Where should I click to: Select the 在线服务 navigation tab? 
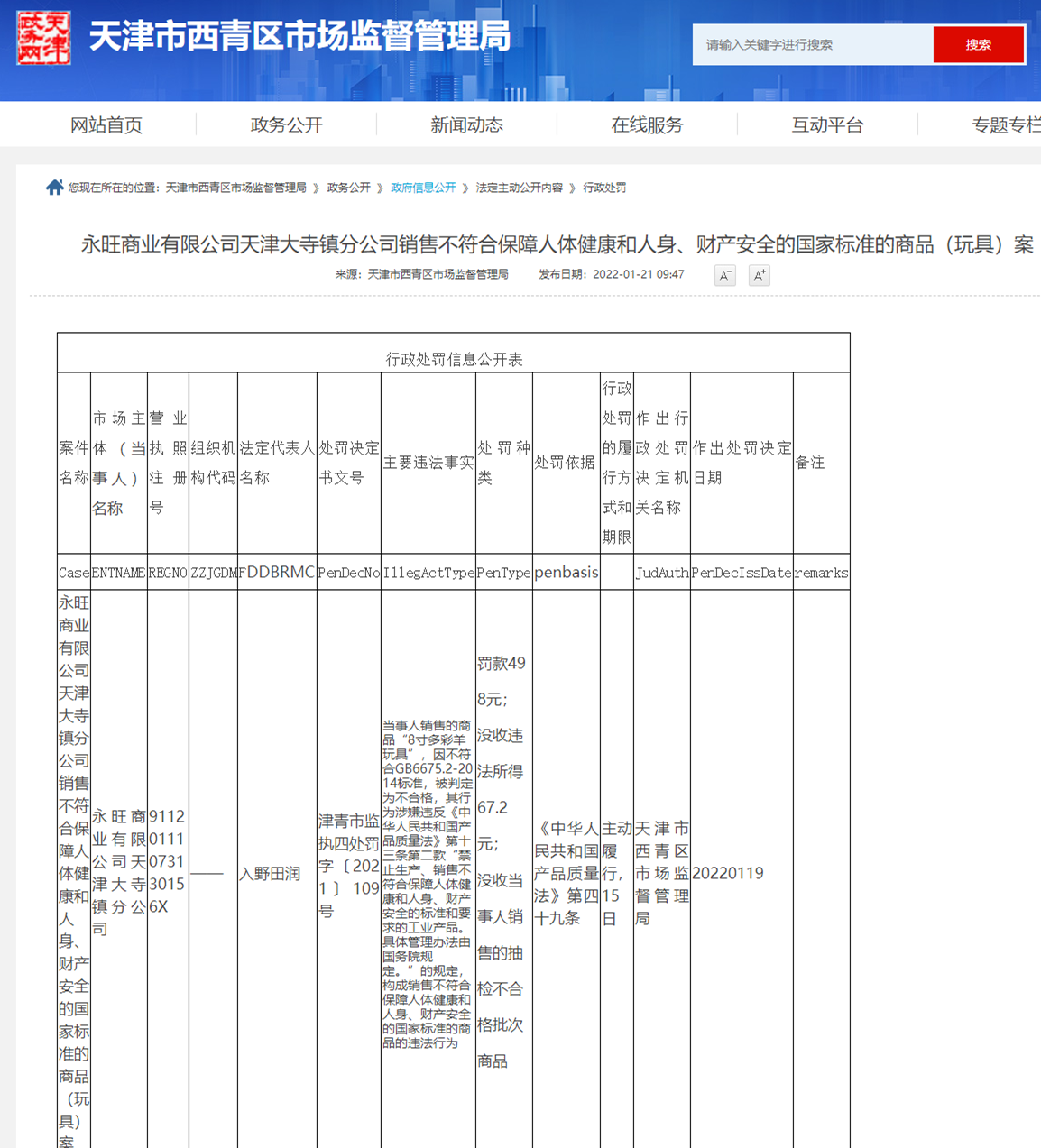point(648,124)
